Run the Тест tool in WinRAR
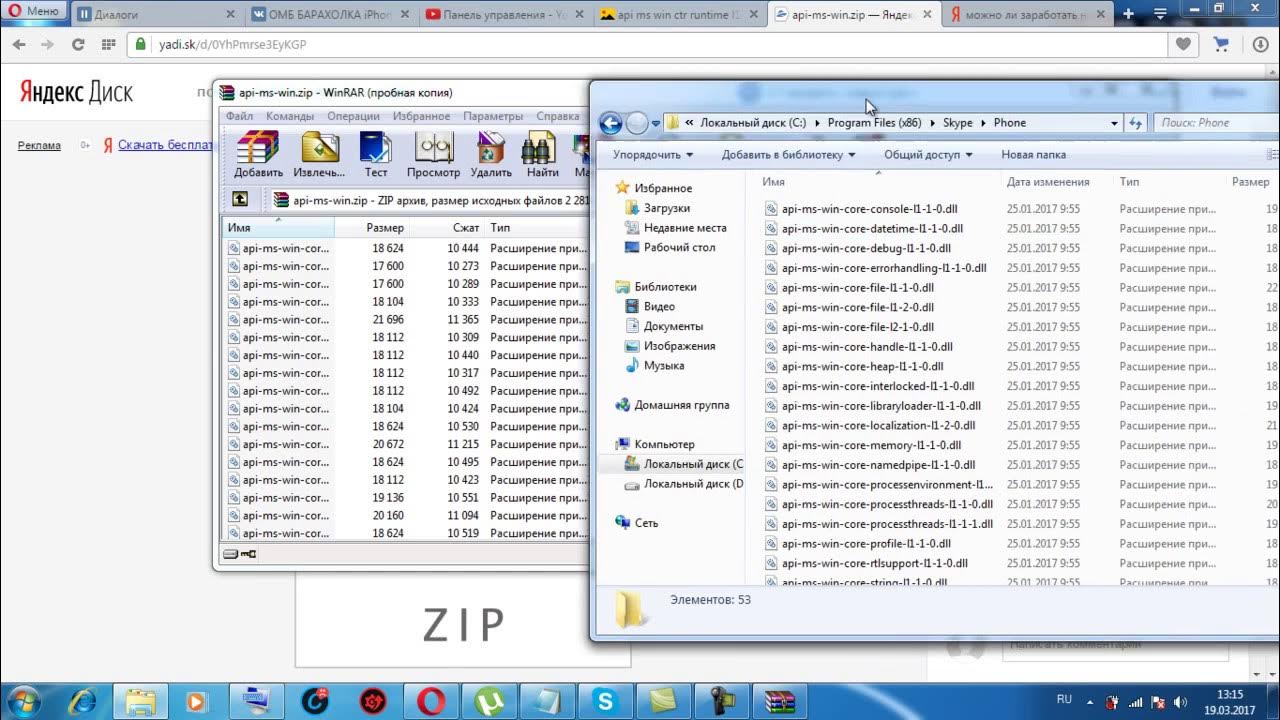1280x720 pixels. coord(375,154)
